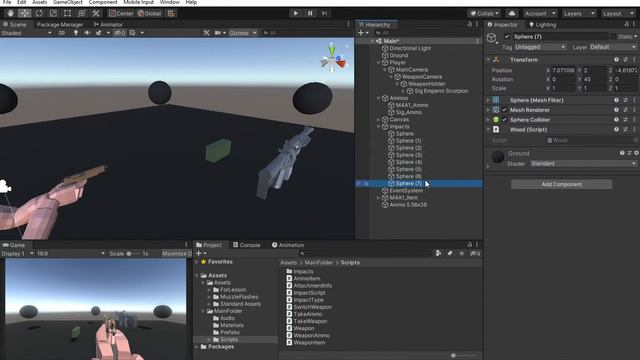This screenshot has height=360, width=640.
Task: Toggle the Global handle rotation button
Action: [149, 13]
